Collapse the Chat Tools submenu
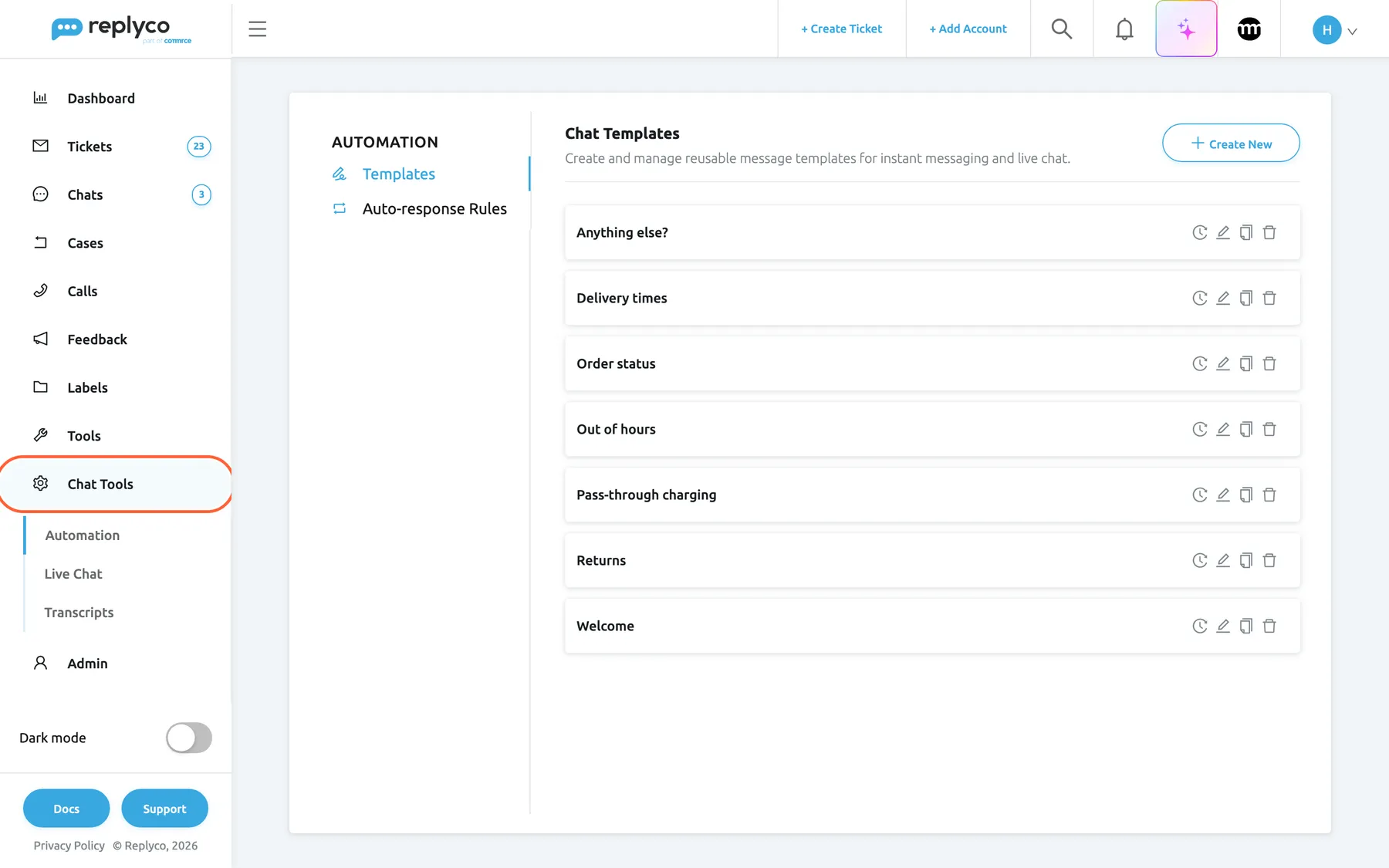Image resolution: width=1389 pixels, height=868 pixels. [x=116, y=484]
